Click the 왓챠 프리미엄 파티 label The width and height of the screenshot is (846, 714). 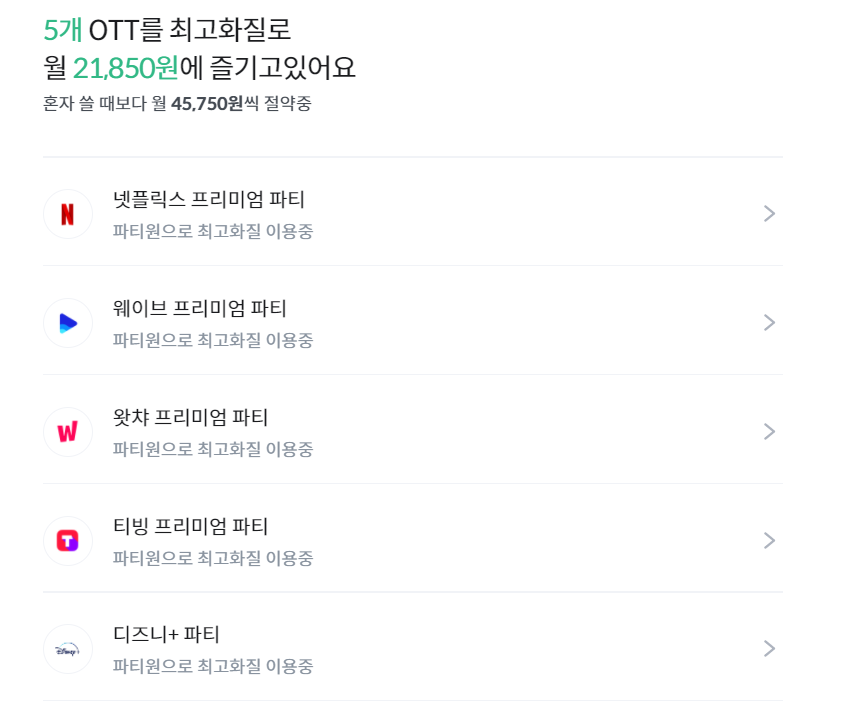point(194,418)
